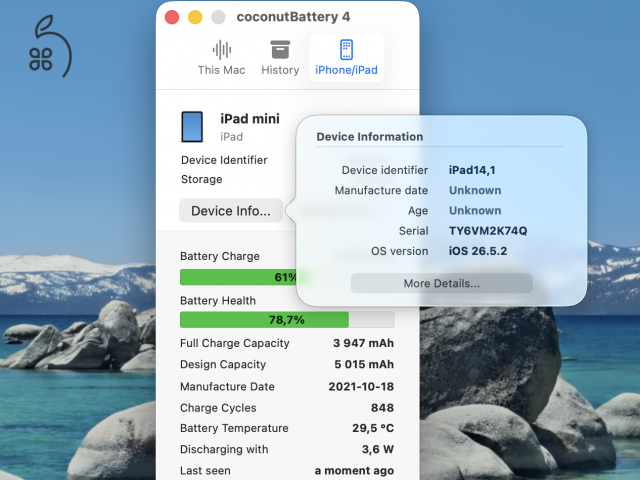Select the serial TY6VM2K74Q
This screenshot has height=480, width=640.
coord(488,231)
